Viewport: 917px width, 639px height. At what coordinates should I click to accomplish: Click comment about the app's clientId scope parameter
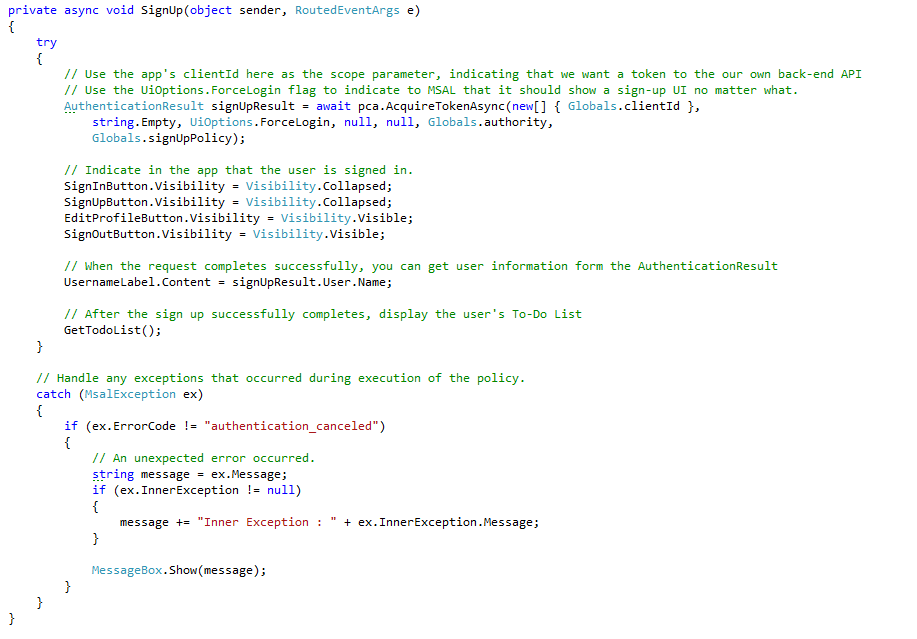[463, 74]
